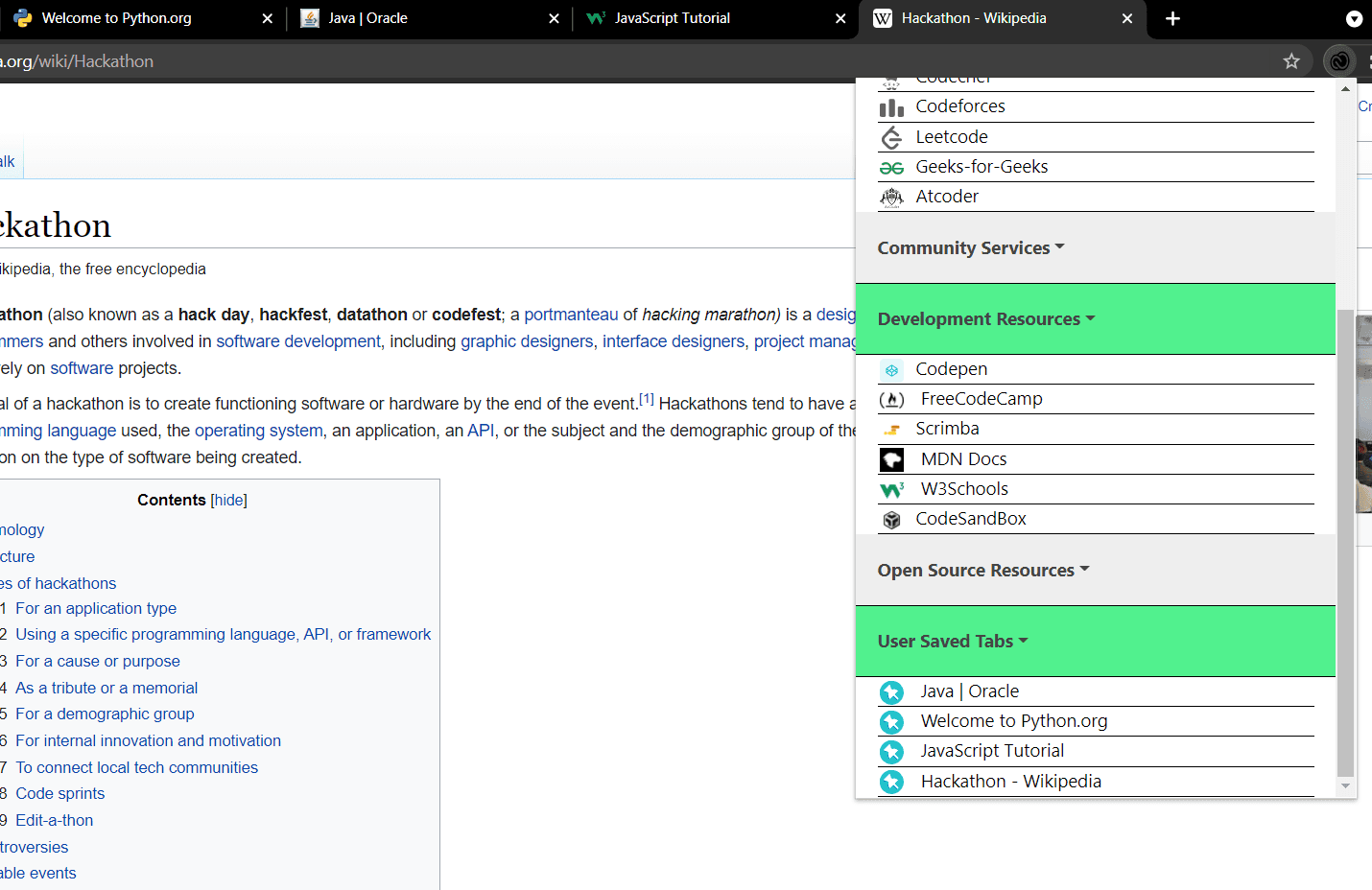Close the Hackathon - Wikipedia tab
This screenshot has width=1372, height=890.
(1127, 18)
